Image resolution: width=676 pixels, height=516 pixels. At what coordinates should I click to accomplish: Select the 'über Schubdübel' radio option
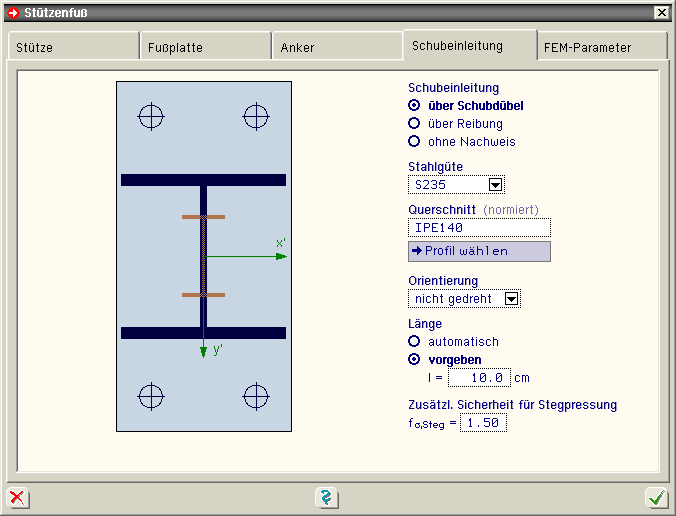pos(415,105)
